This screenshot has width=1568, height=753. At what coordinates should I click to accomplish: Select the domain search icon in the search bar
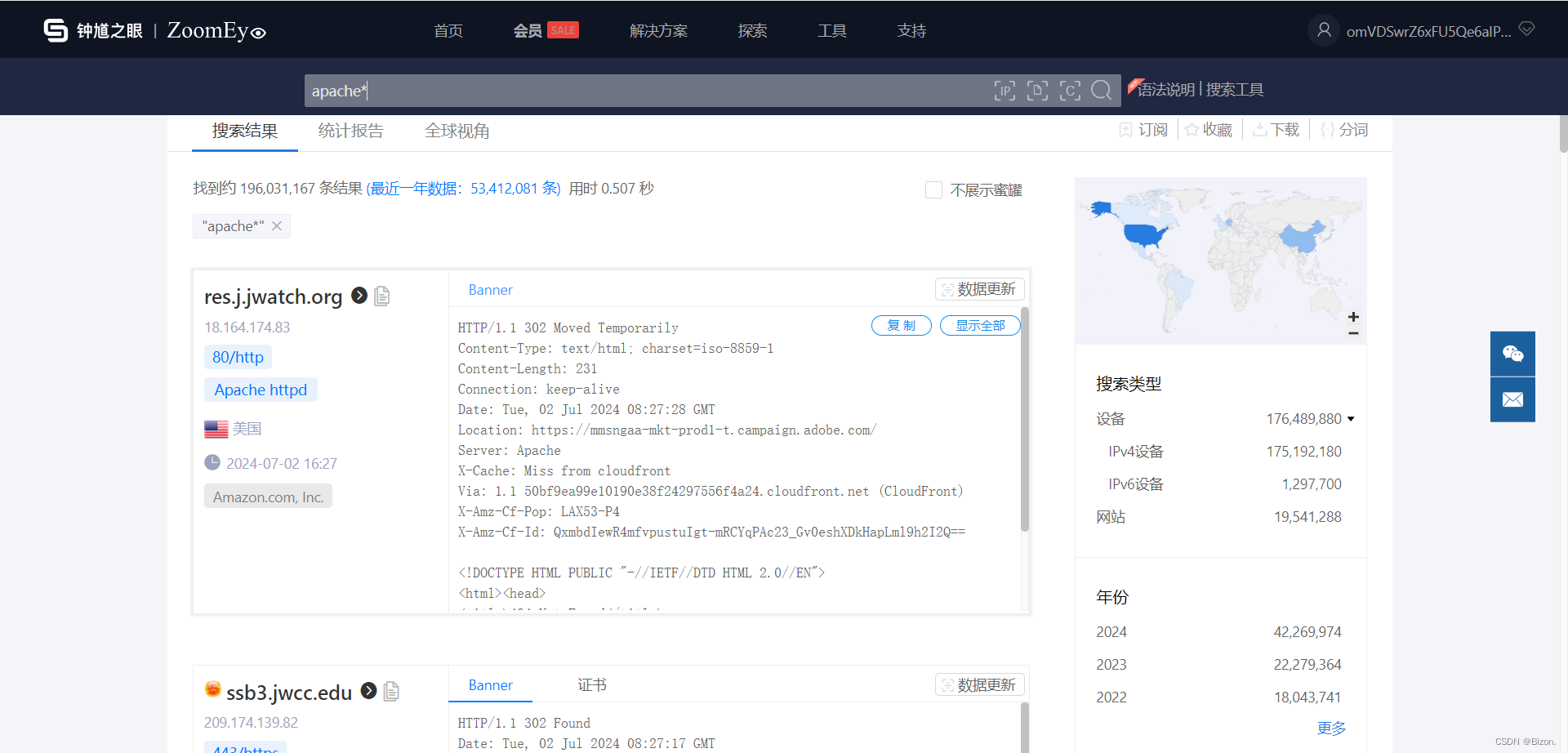(x=1037, y=90)
